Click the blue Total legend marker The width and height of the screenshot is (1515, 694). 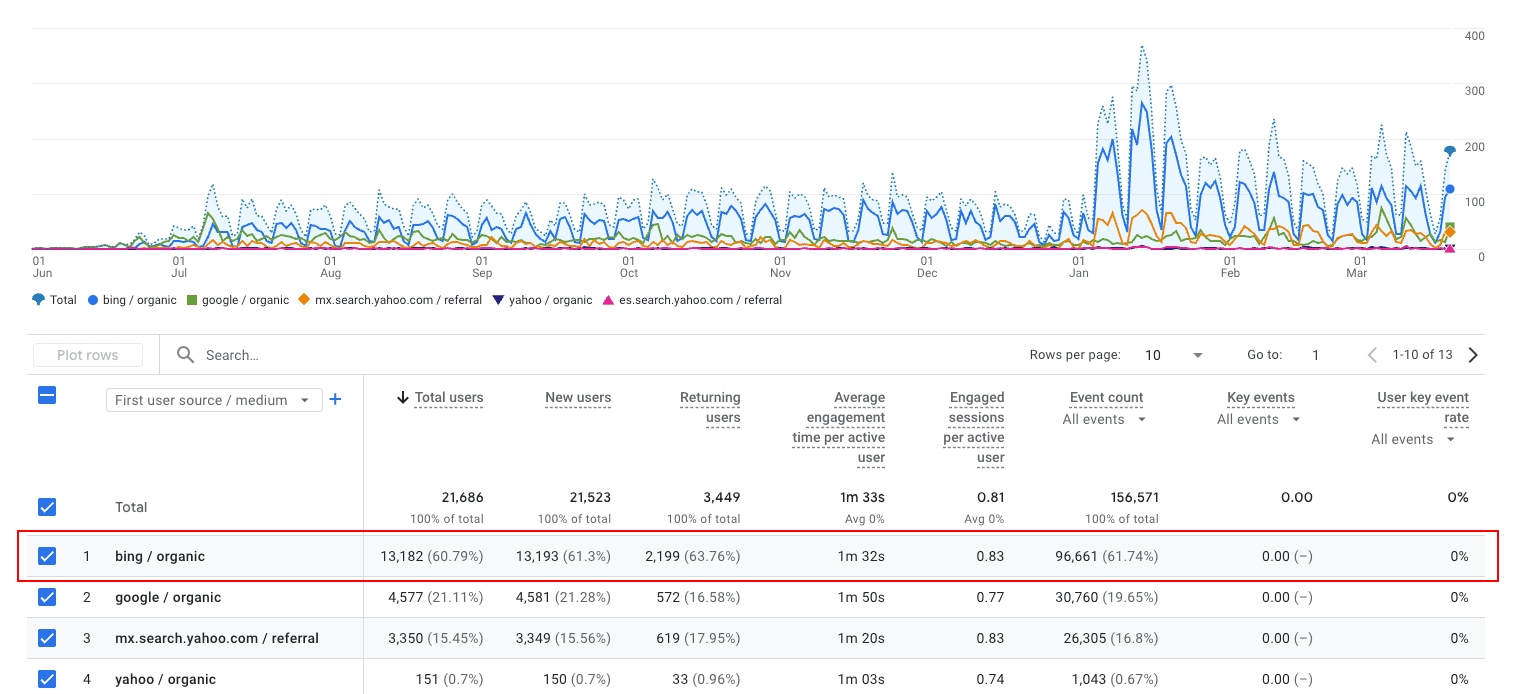38,300
